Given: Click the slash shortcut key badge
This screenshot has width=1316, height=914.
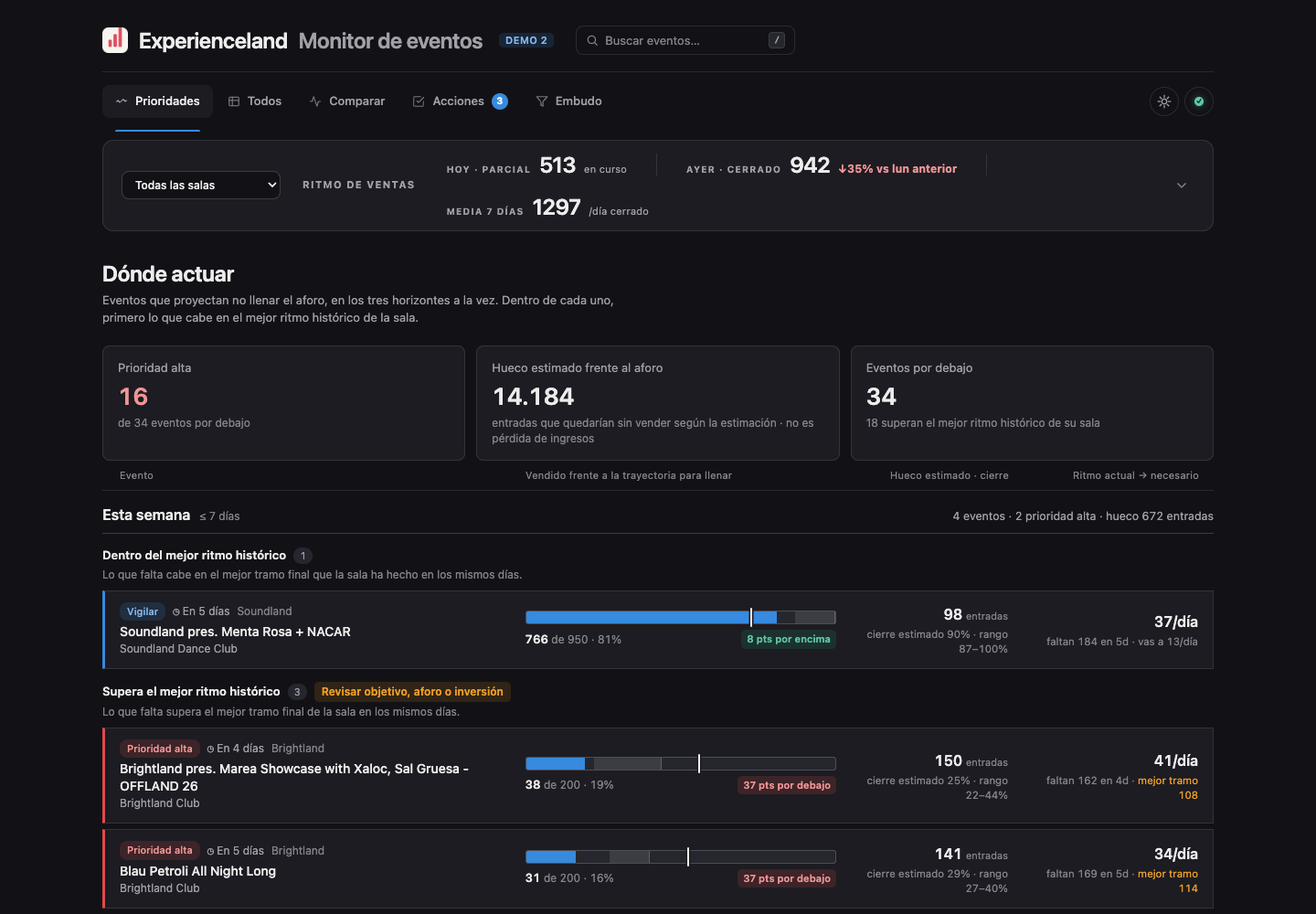Looking at the screenshot, I should click(x=777, y=40).
